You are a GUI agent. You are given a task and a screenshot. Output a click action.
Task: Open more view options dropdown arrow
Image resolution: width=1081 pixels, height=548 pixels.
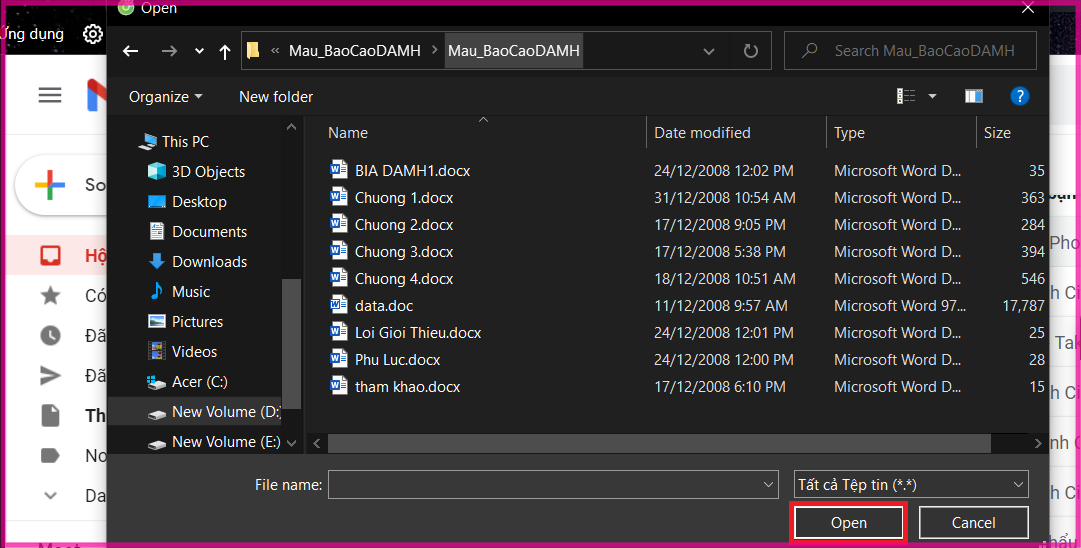pos(932,97)
